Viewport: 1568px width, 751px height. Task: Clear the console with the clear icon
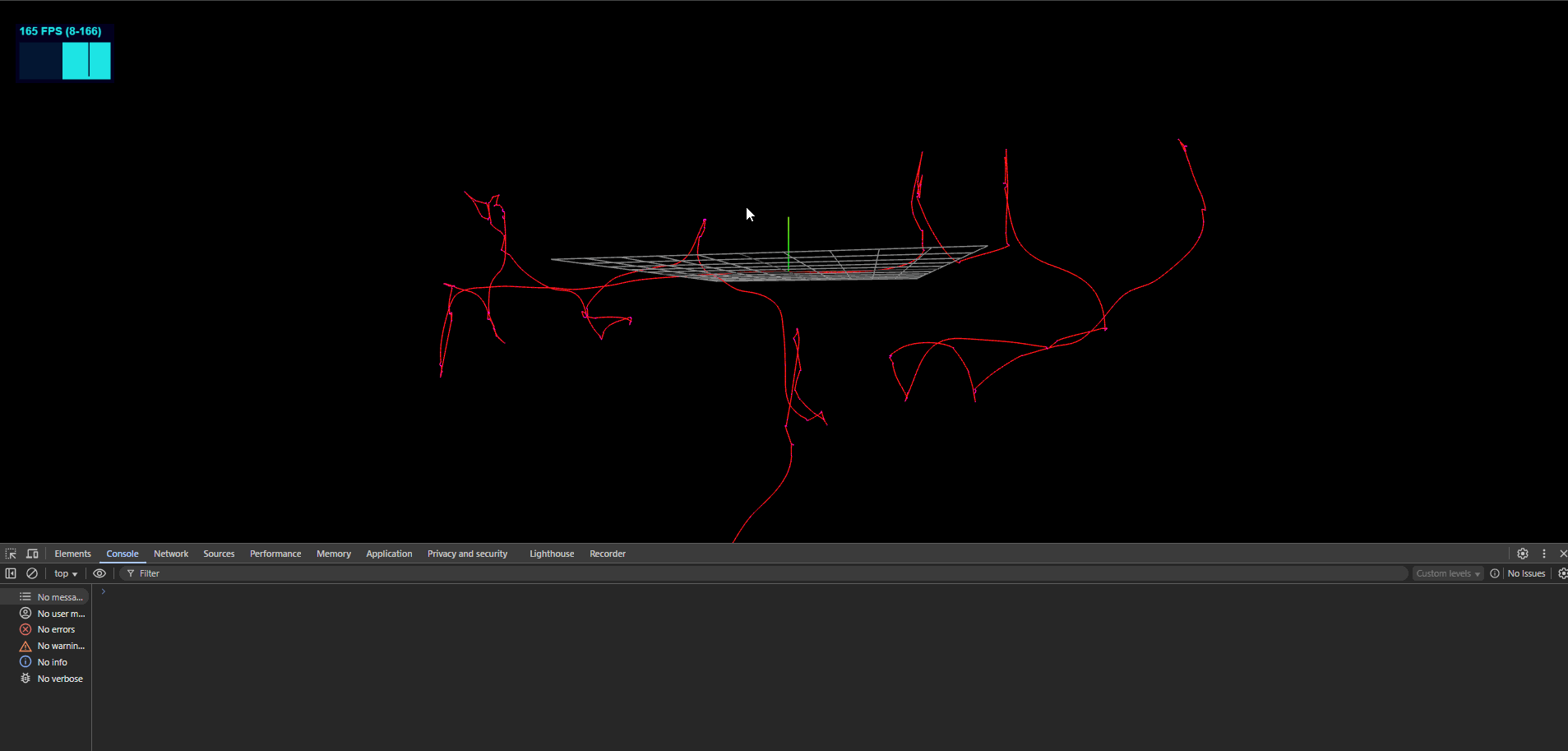click(32, 573)
